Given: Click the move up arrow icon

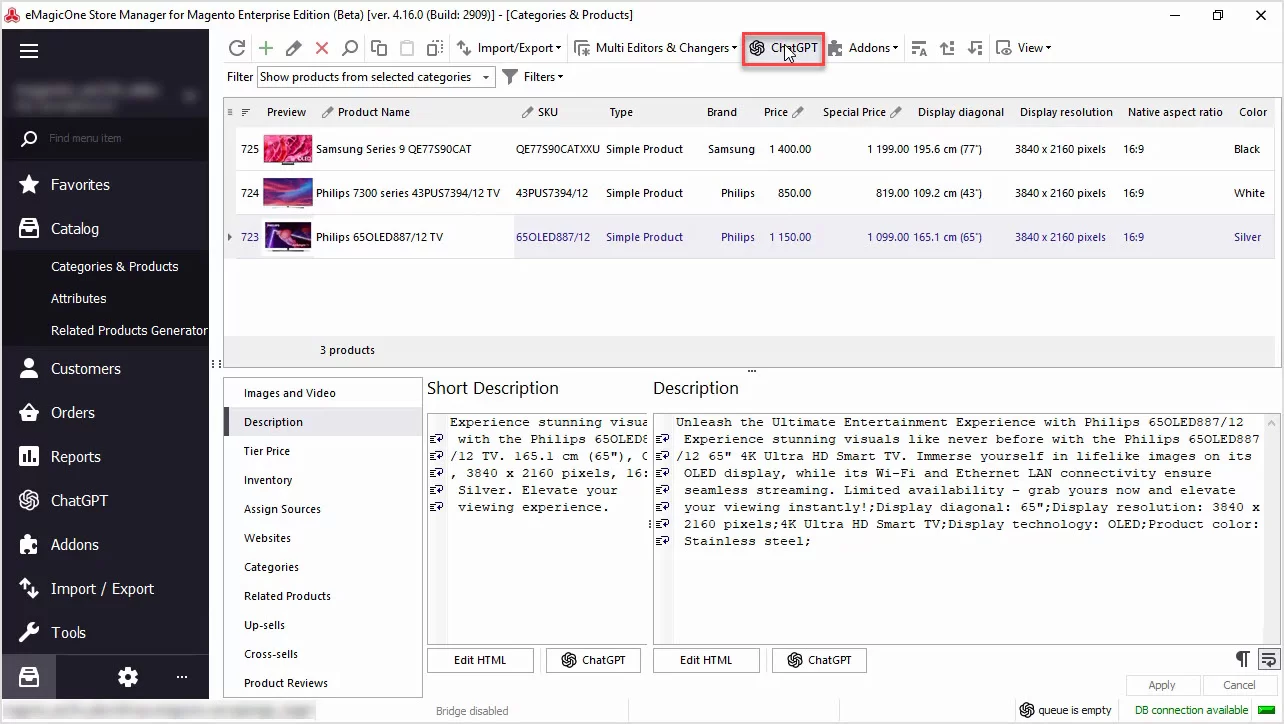Looking at the screenshot, I should (x=947, y=48).
